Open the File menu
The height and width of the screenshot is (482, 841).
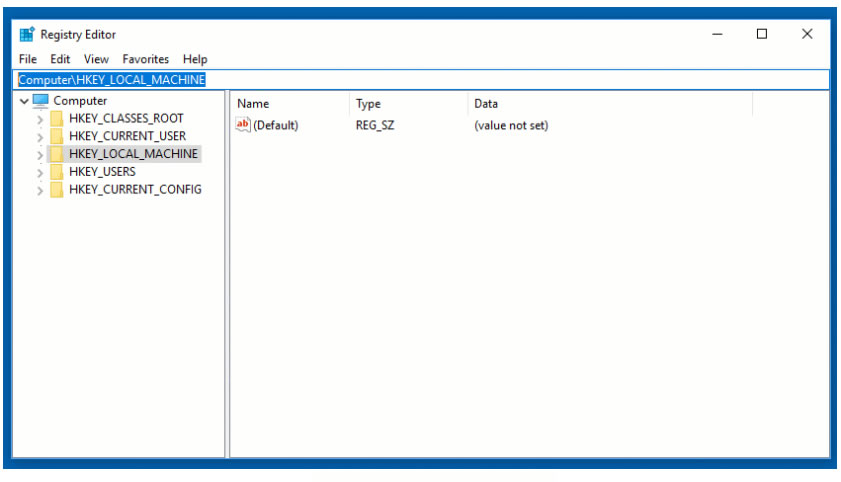click(x=28, y=59)
